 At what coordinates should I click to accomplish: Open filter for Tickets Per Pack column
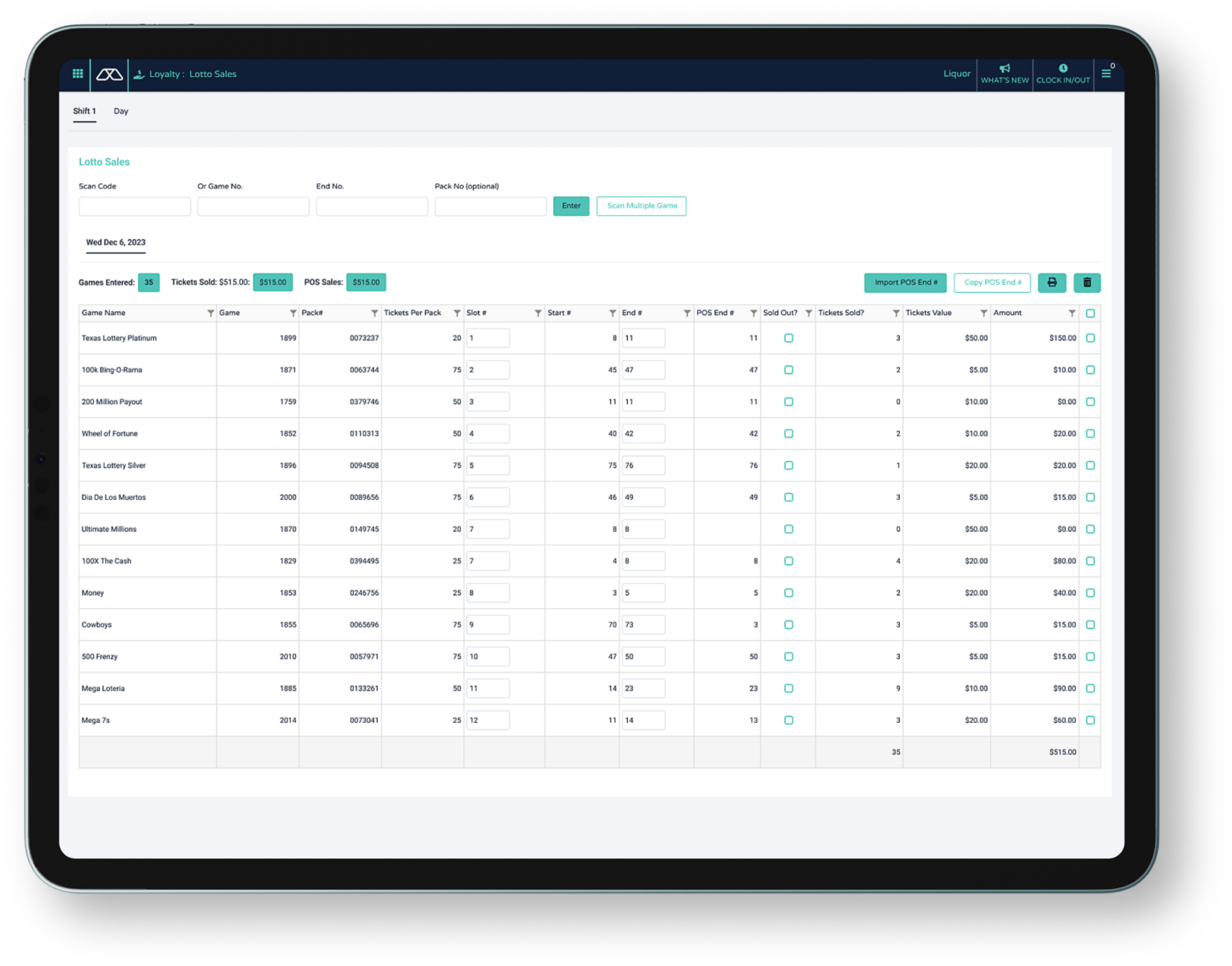pyautogui.click(x=456, y=314)
